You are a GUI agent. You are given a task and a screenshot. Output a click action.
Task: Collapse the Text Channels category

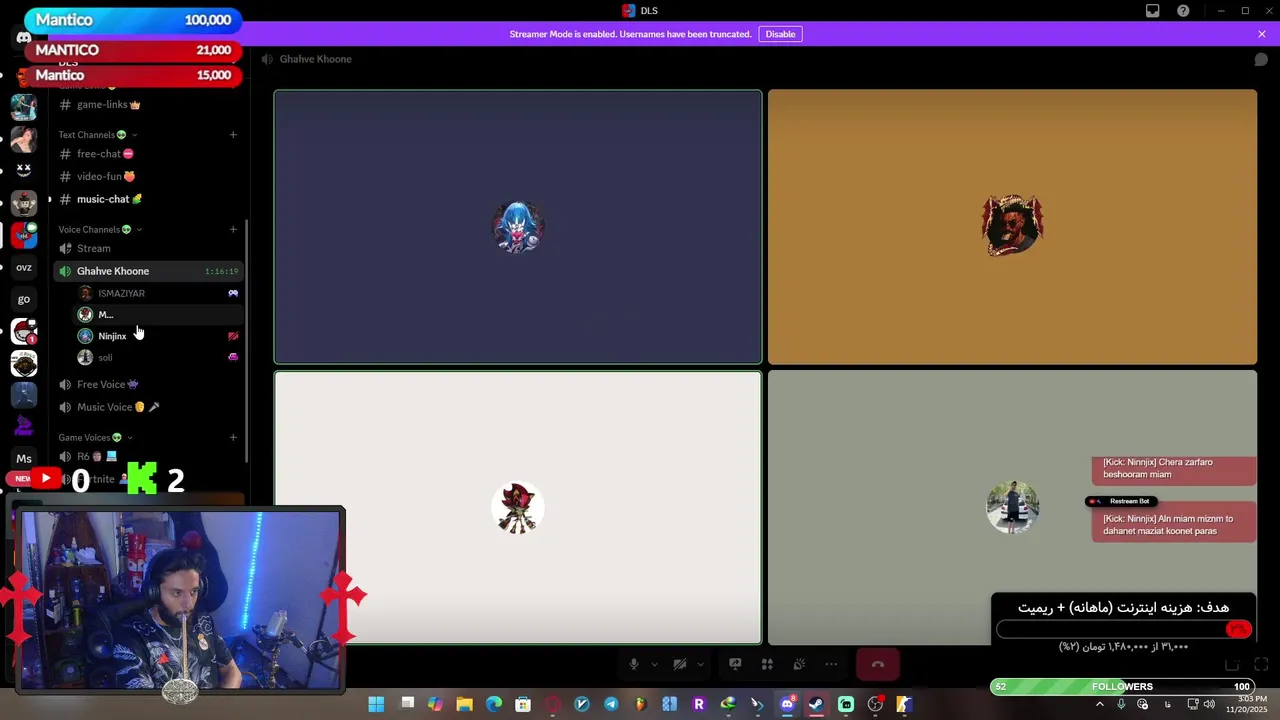click(x=97, y=135)
